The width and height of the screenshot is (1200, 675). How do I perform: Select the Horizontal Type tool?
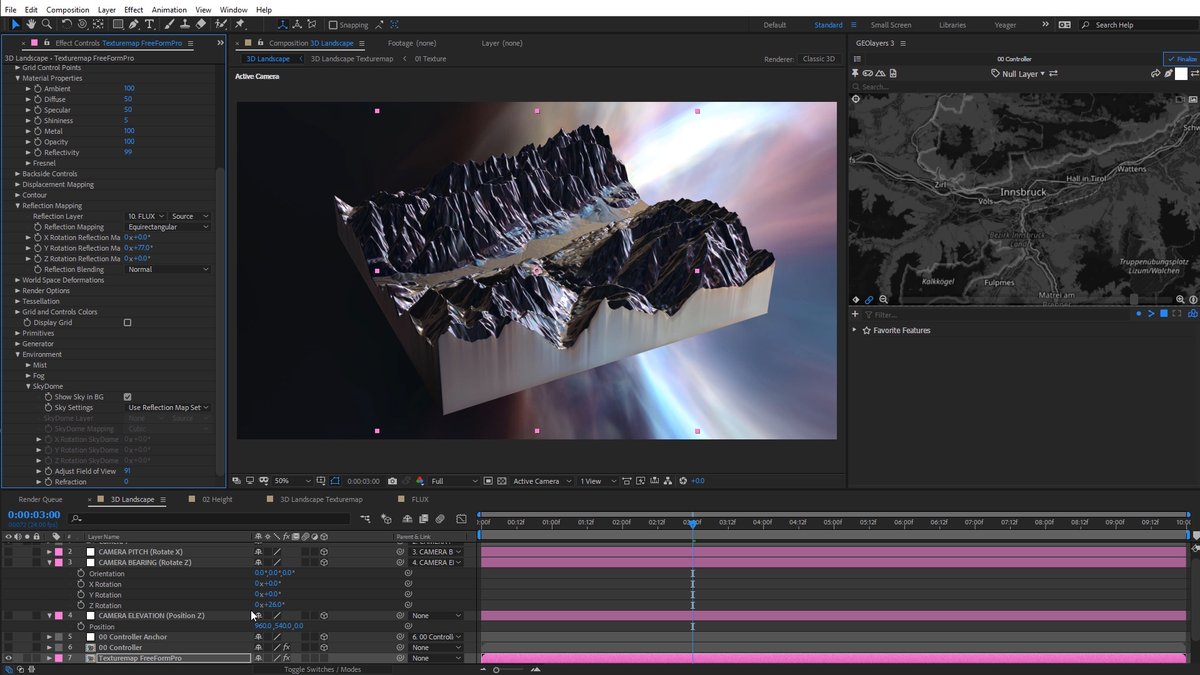coord(150,24)
